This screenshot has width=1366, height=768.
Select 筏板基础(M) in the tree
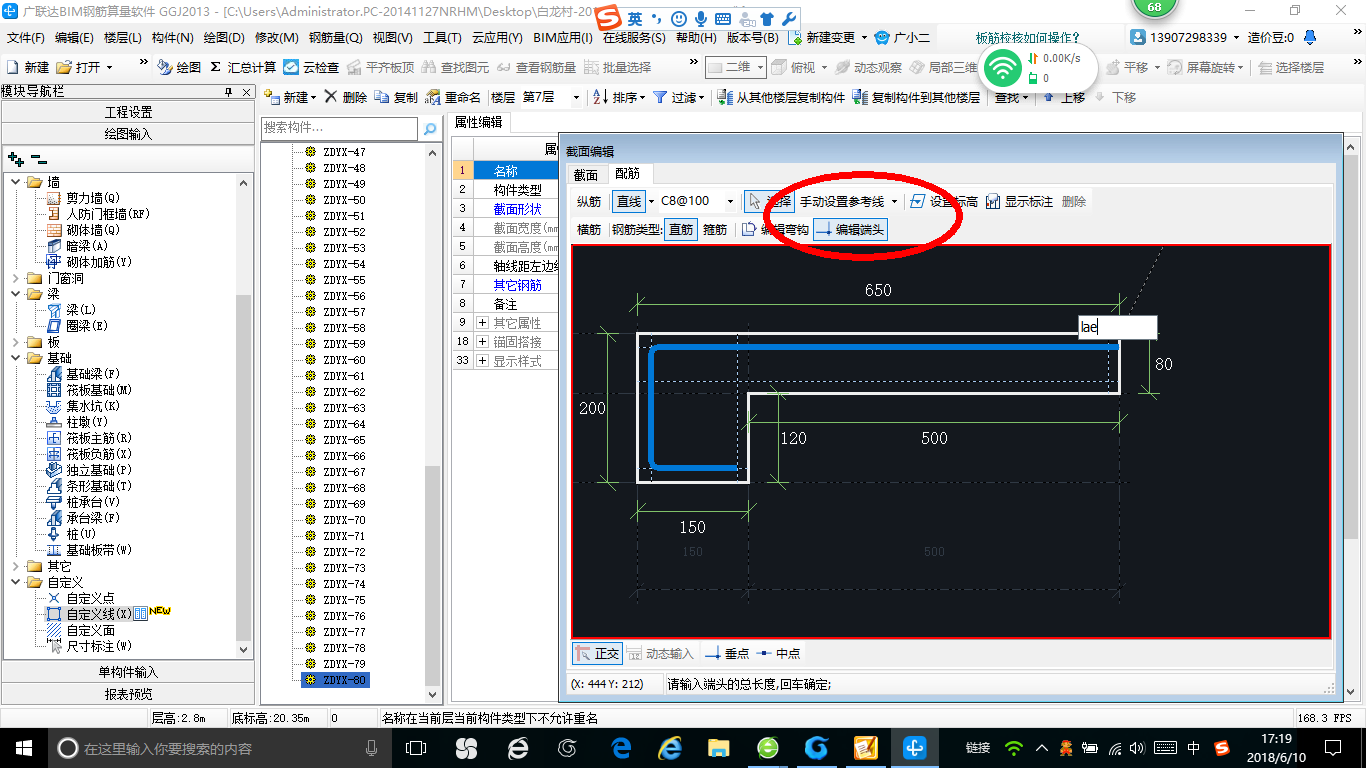99,390
